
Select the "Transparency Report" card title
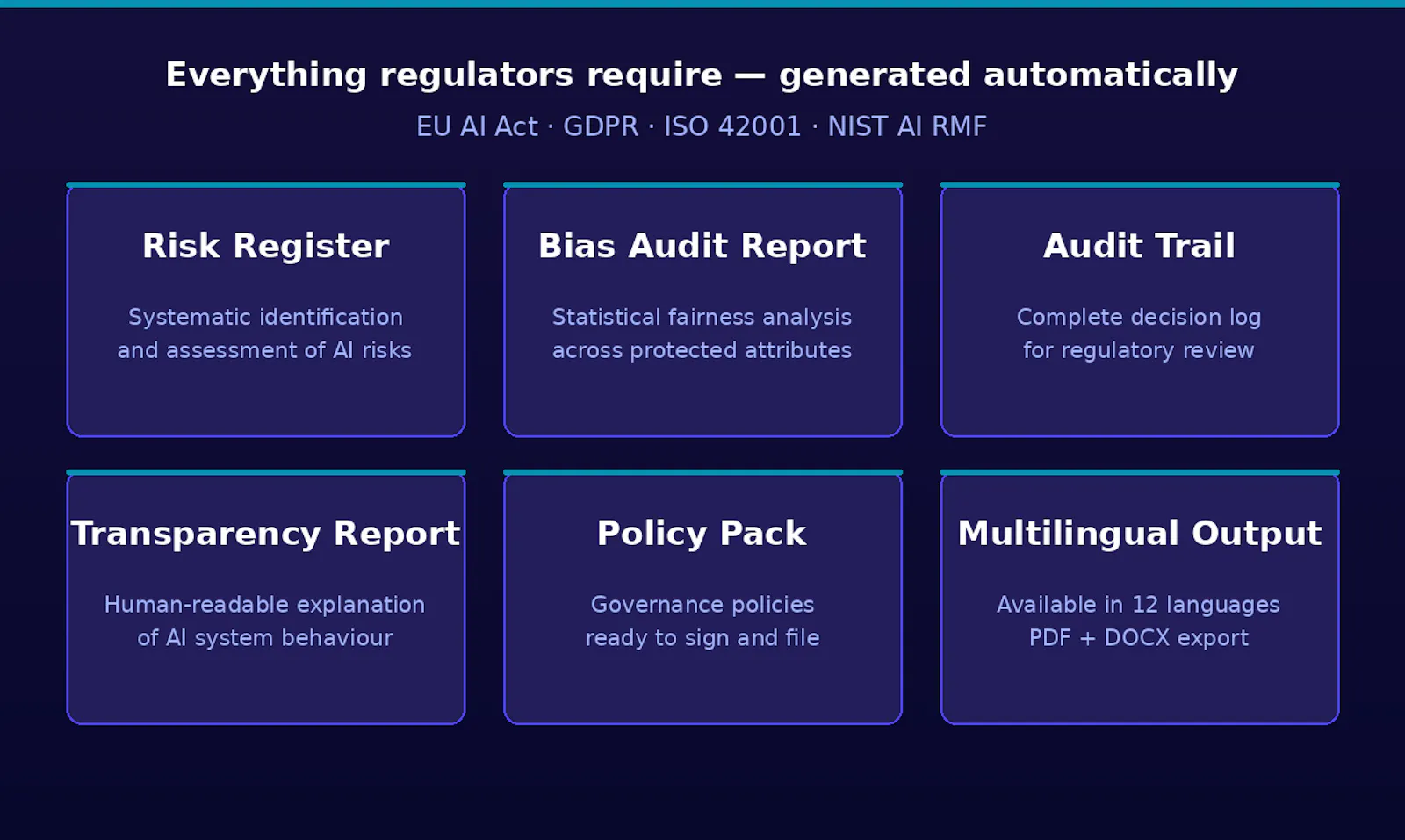[266, 534]
